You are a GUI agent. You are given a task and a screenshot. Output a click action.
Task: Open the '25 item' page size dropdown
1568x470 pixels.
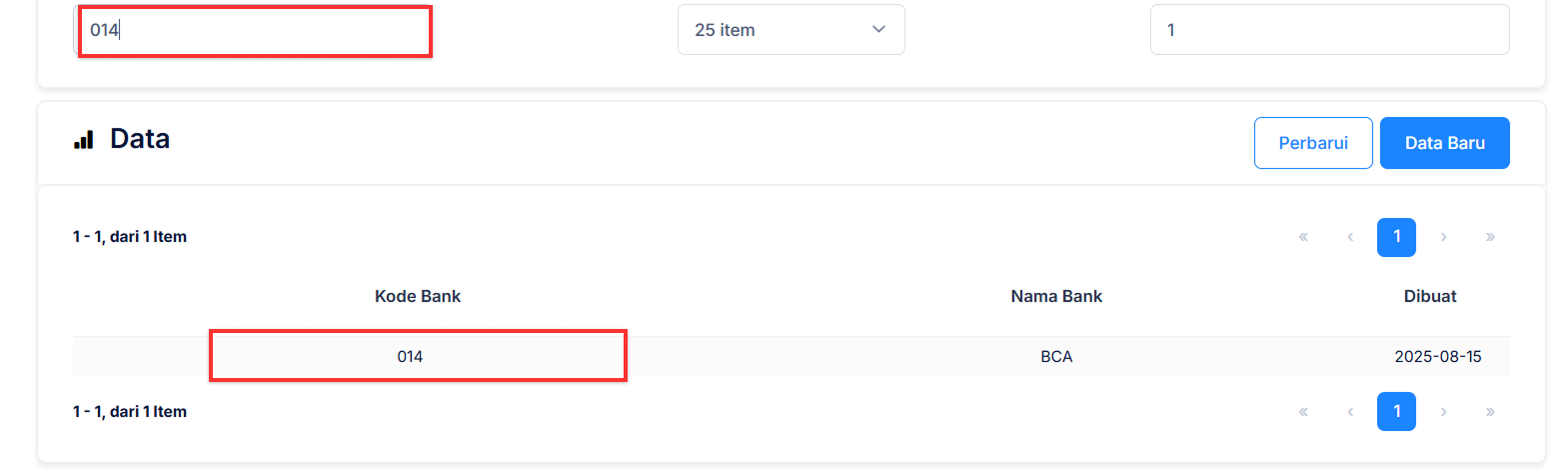(x=790, y=30)
